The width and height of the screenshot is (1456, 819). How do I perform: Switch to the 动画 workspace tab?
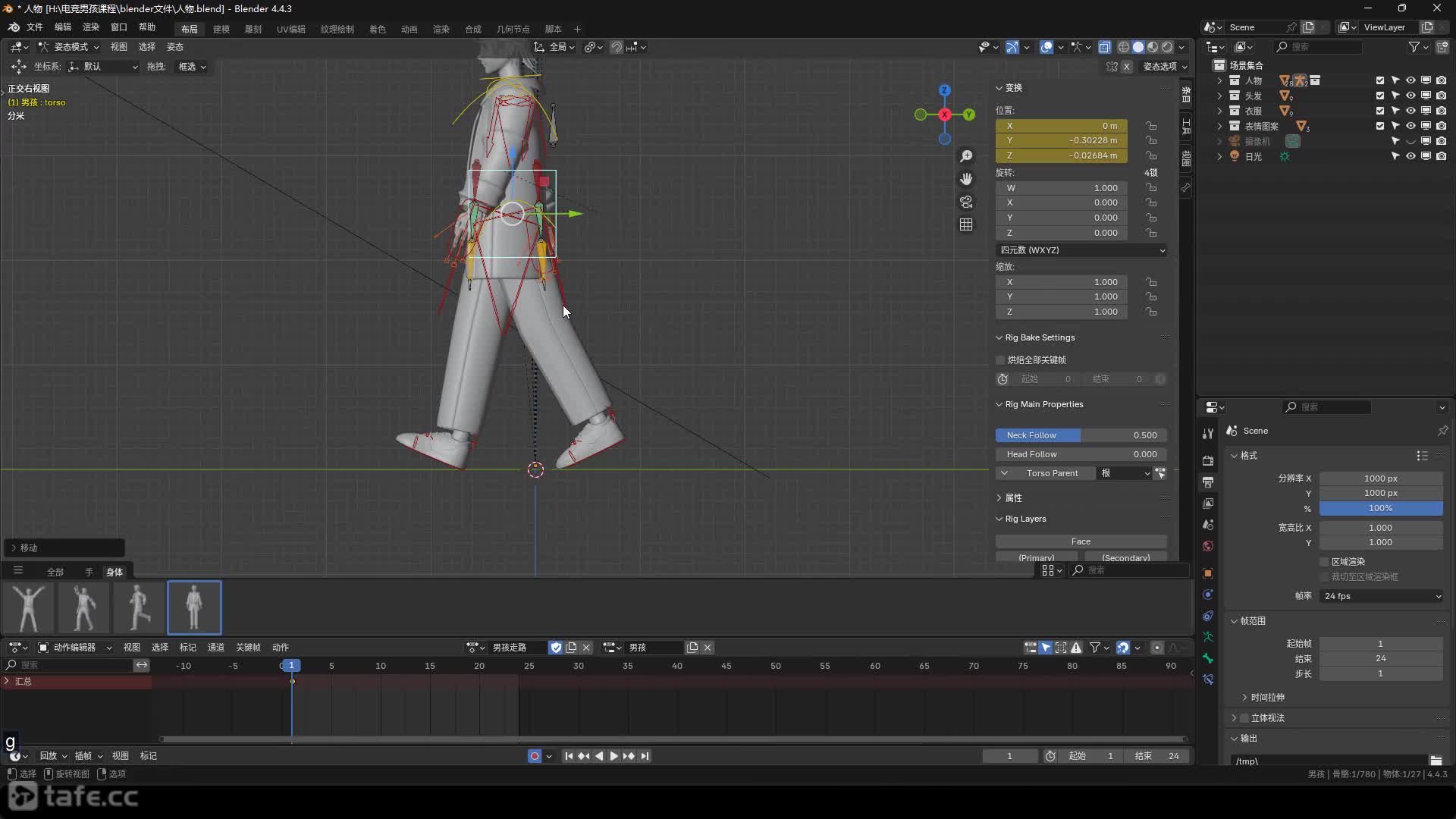(x=409, y=29)
